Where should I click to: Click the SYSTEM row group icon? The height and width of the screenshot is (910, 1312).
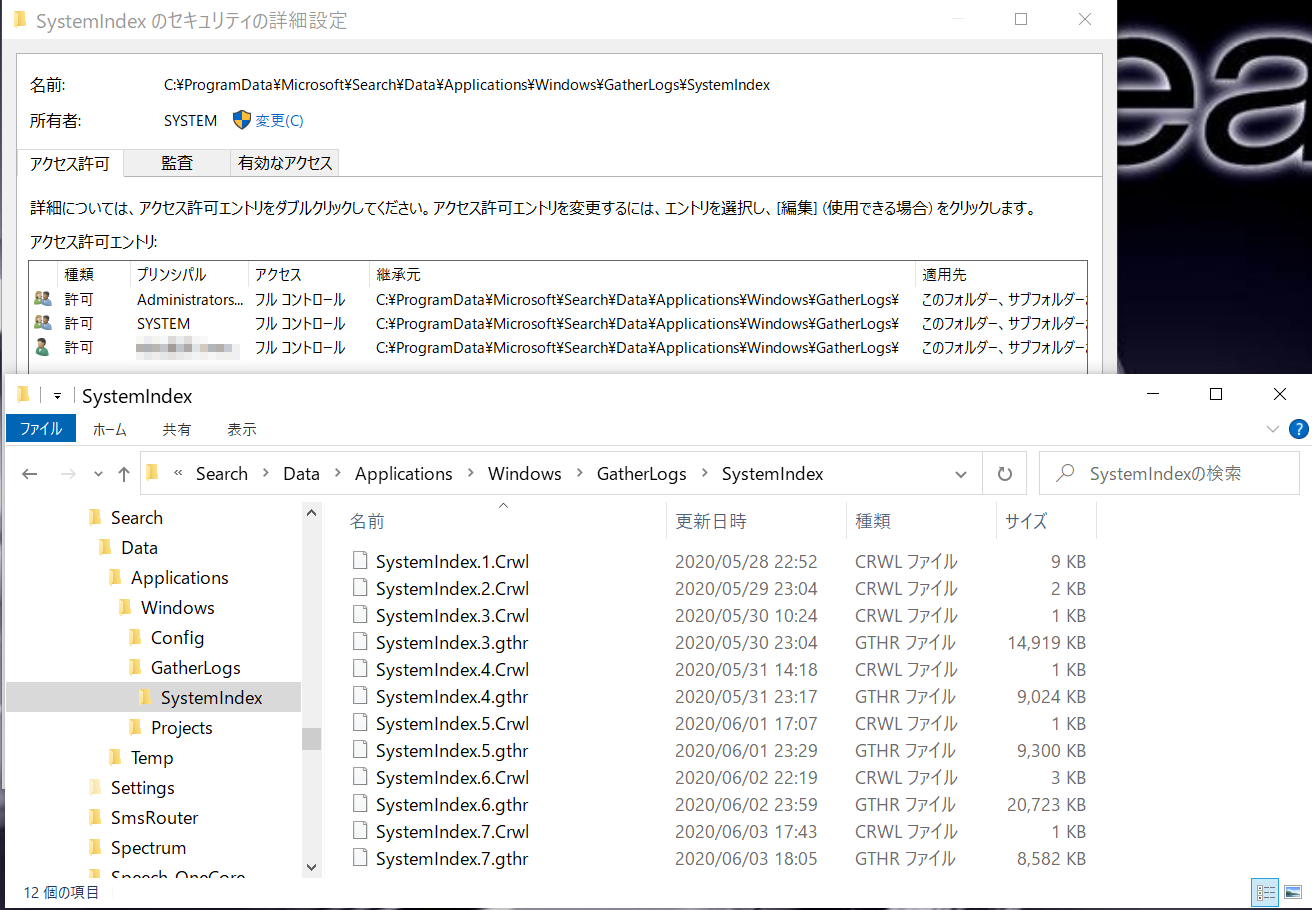point(42,323)
